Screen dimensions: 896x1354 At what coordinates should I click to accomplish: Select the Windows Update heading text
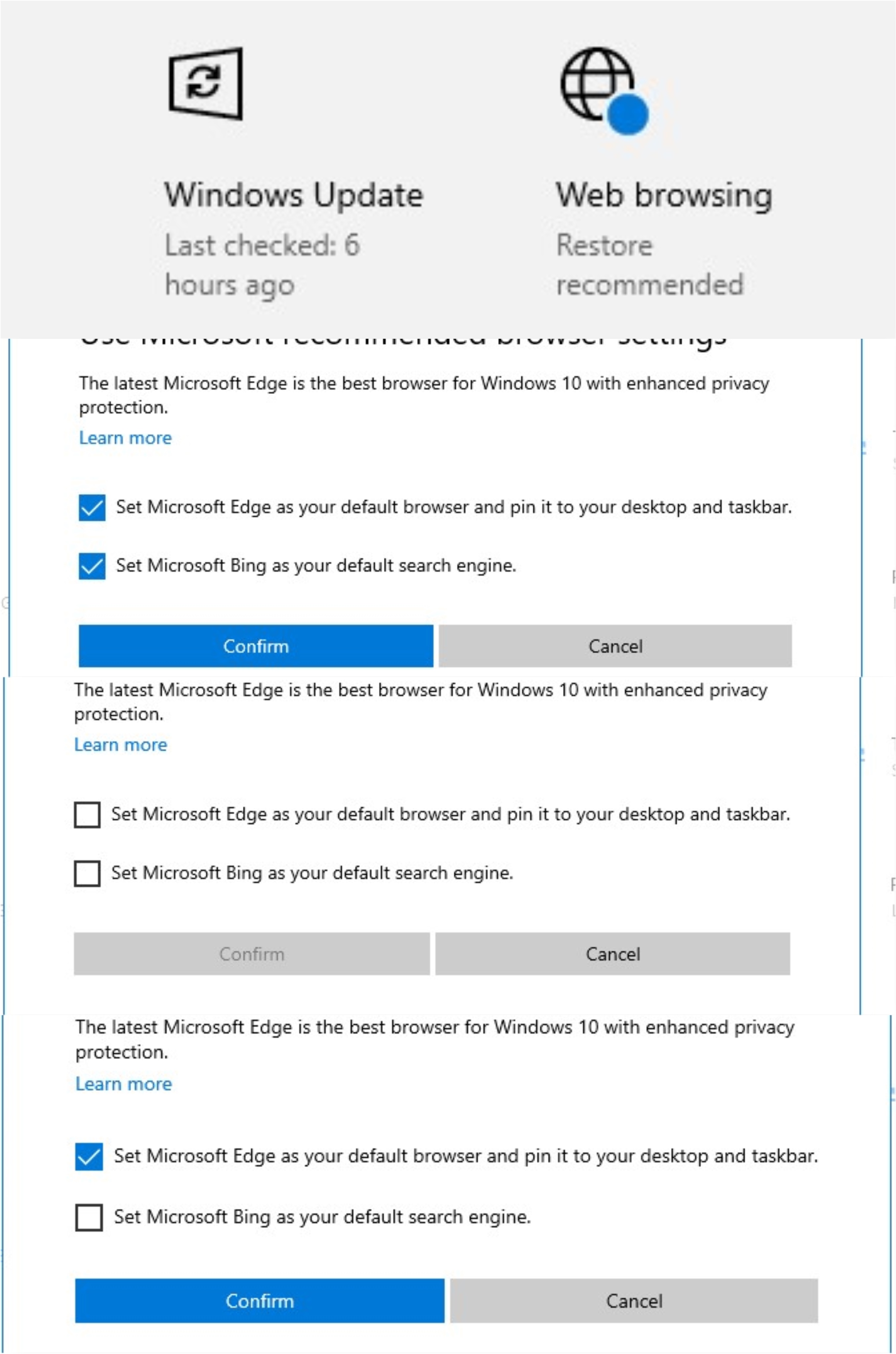(x=294, y=196)
